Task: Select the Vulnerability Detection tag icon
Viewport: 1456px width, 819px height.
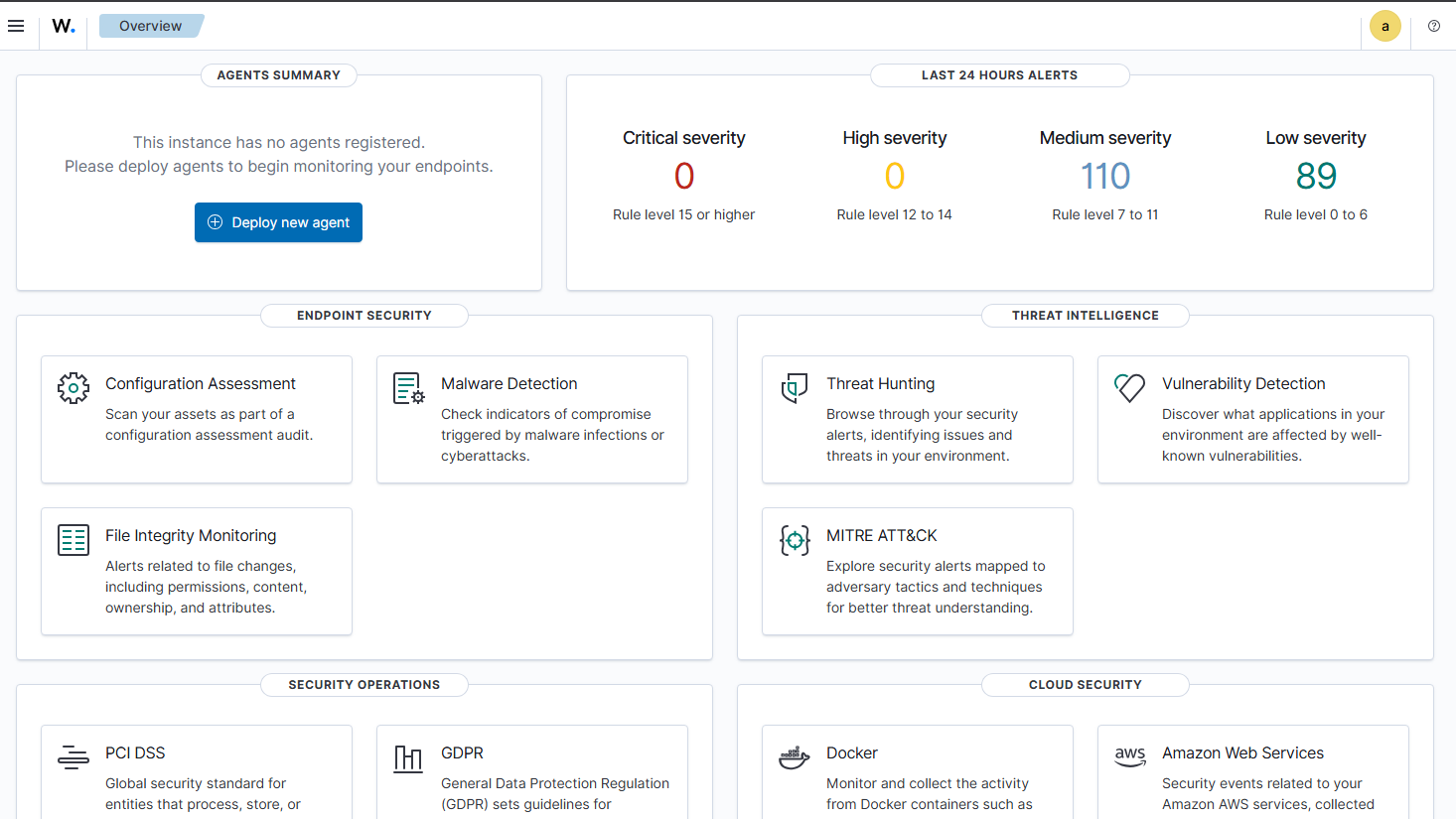Action: (x=1130, y=389)
